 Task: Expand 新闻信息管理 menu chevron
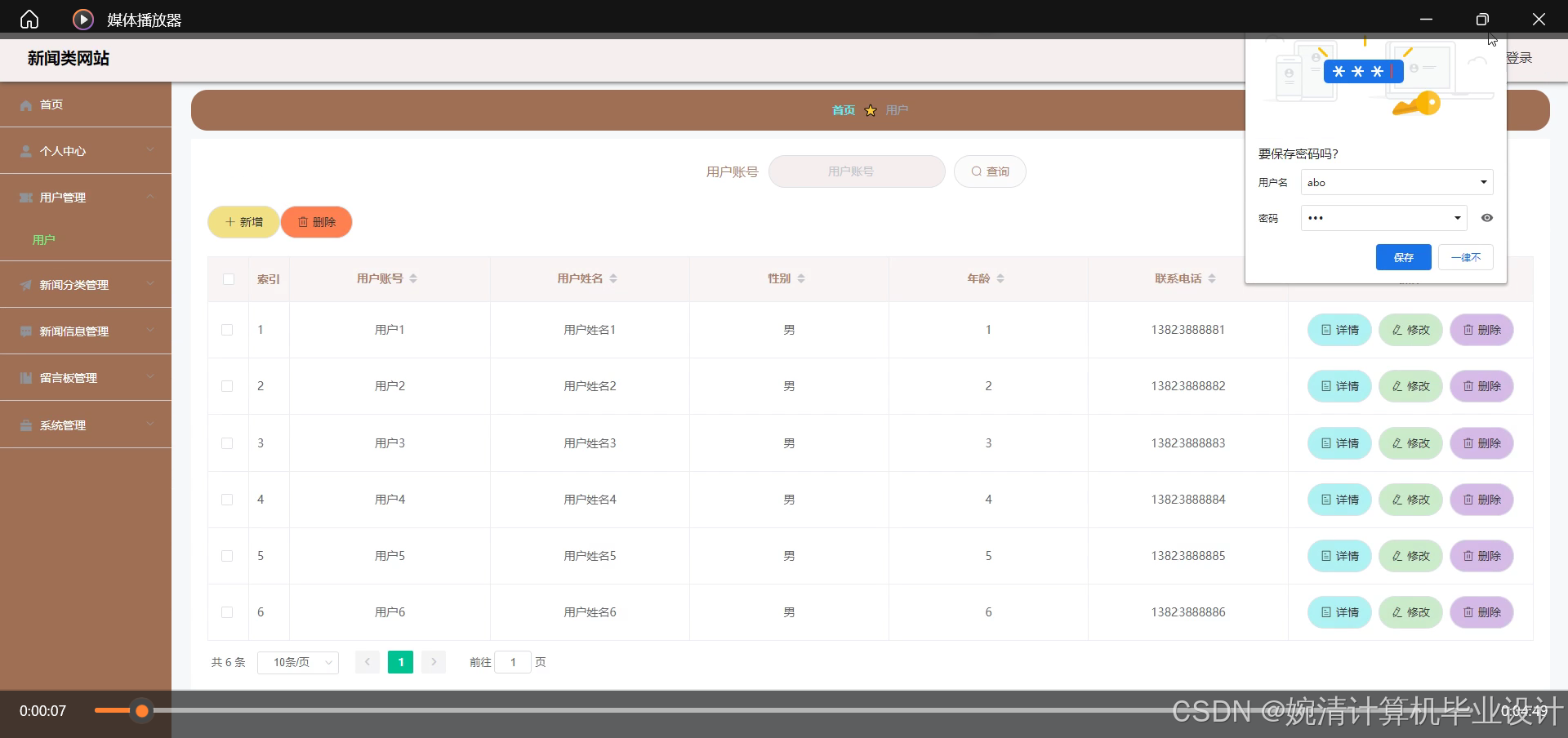(150, 331)
